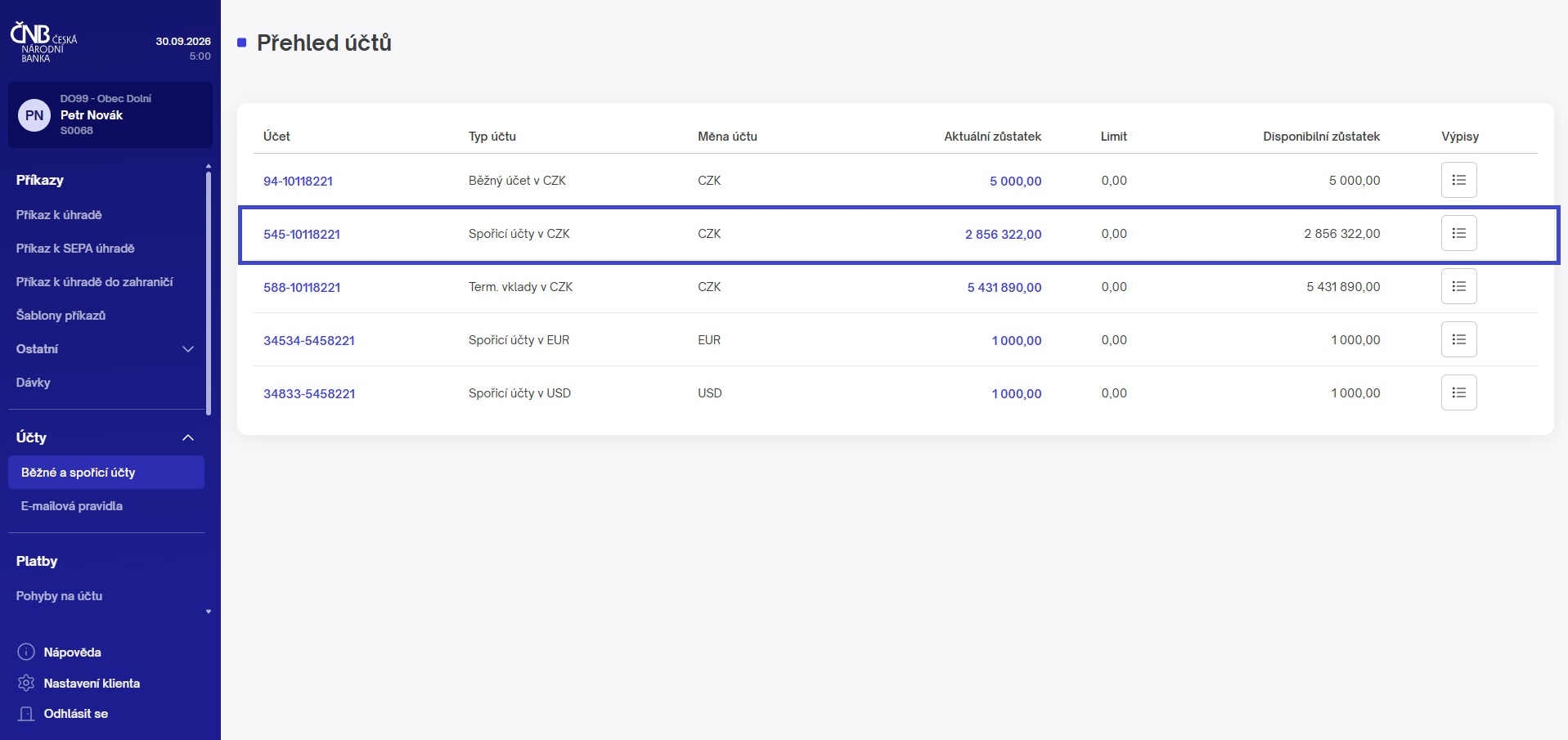Click the ČNB logo

(43, 43)
